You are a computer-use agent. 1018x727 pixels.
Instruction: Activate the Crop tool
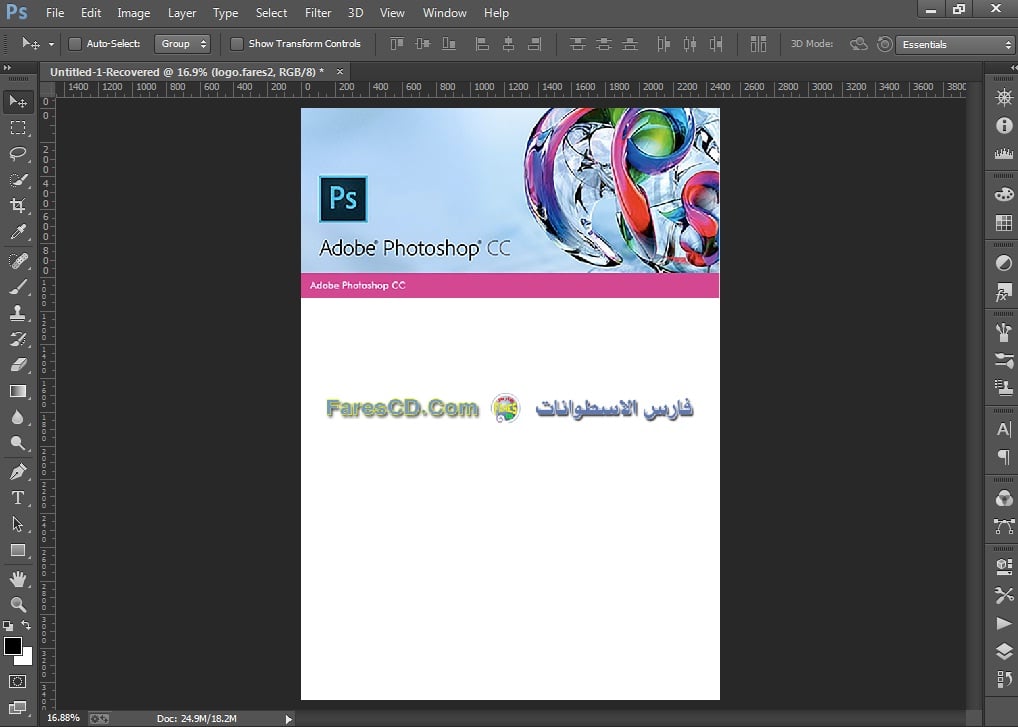coord(18,206)
